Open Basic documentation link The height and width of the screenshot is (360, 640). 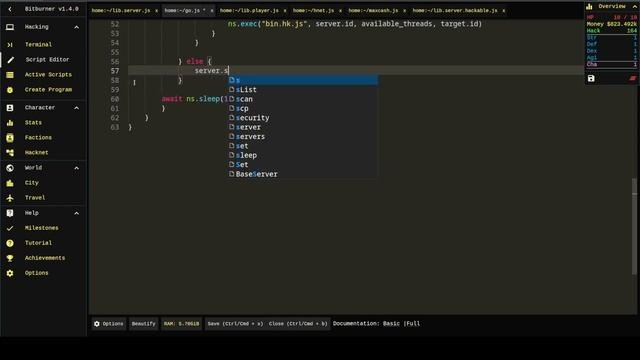[x=391, y=324]
